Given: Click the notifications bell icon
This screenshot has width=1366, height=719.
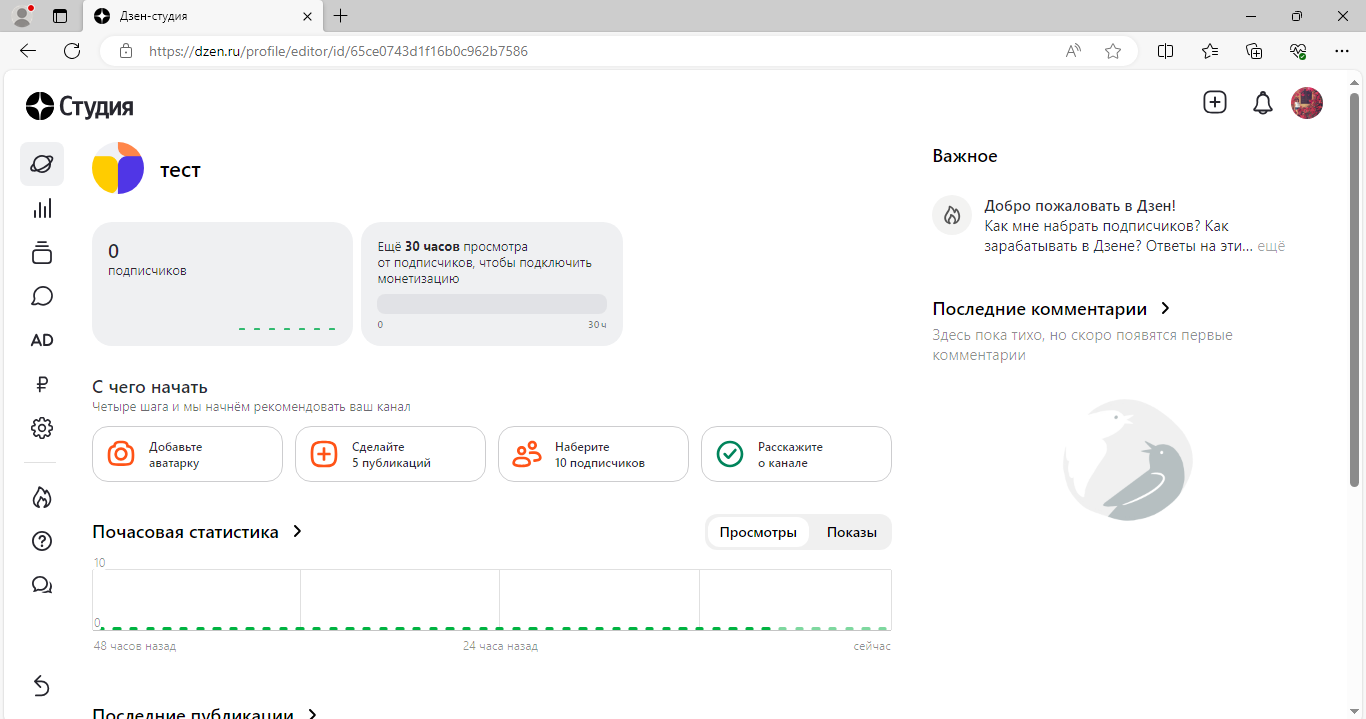Looking at the screenshot, I should coord(1263,103).
